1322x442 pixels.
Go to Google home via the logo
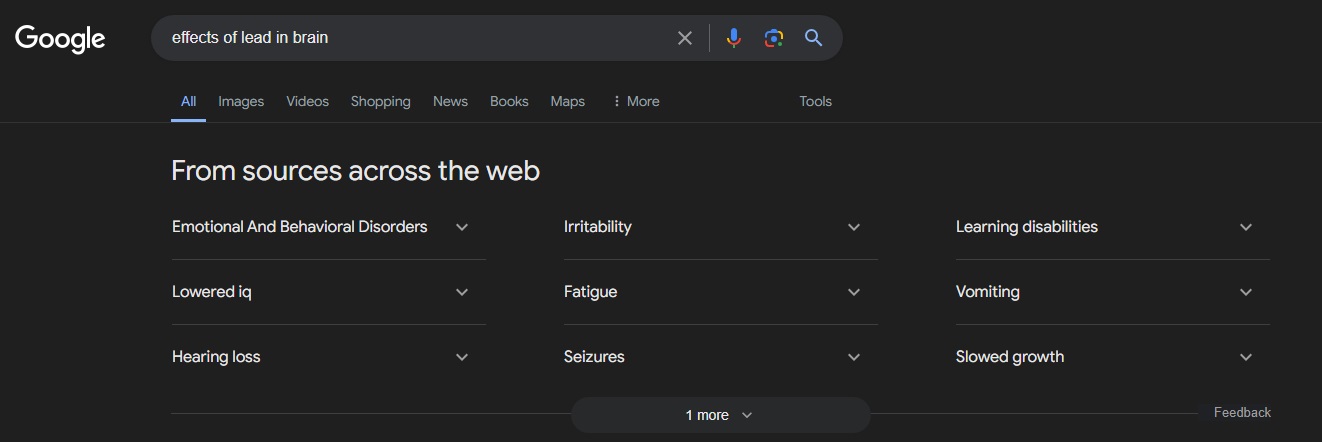pos(60,39)
